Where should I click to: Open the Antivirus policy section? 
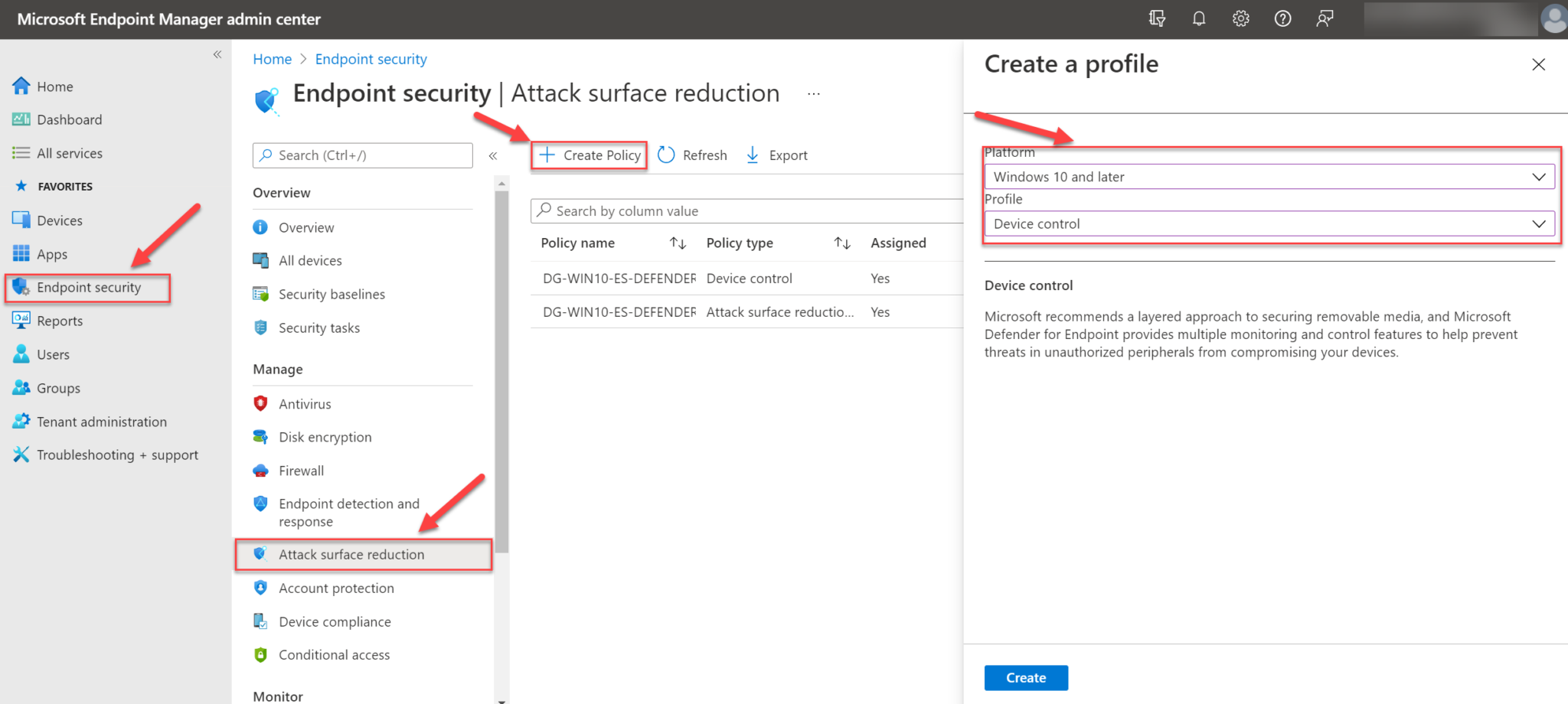click(x=305, y=403)
